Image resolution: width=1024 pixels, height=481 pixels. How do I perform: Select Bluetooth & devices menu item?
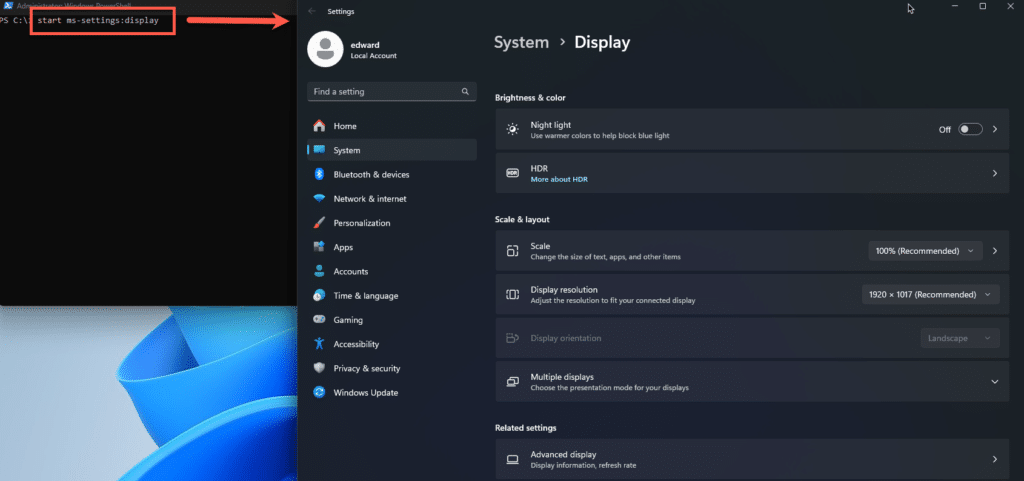tap(392, 174)
